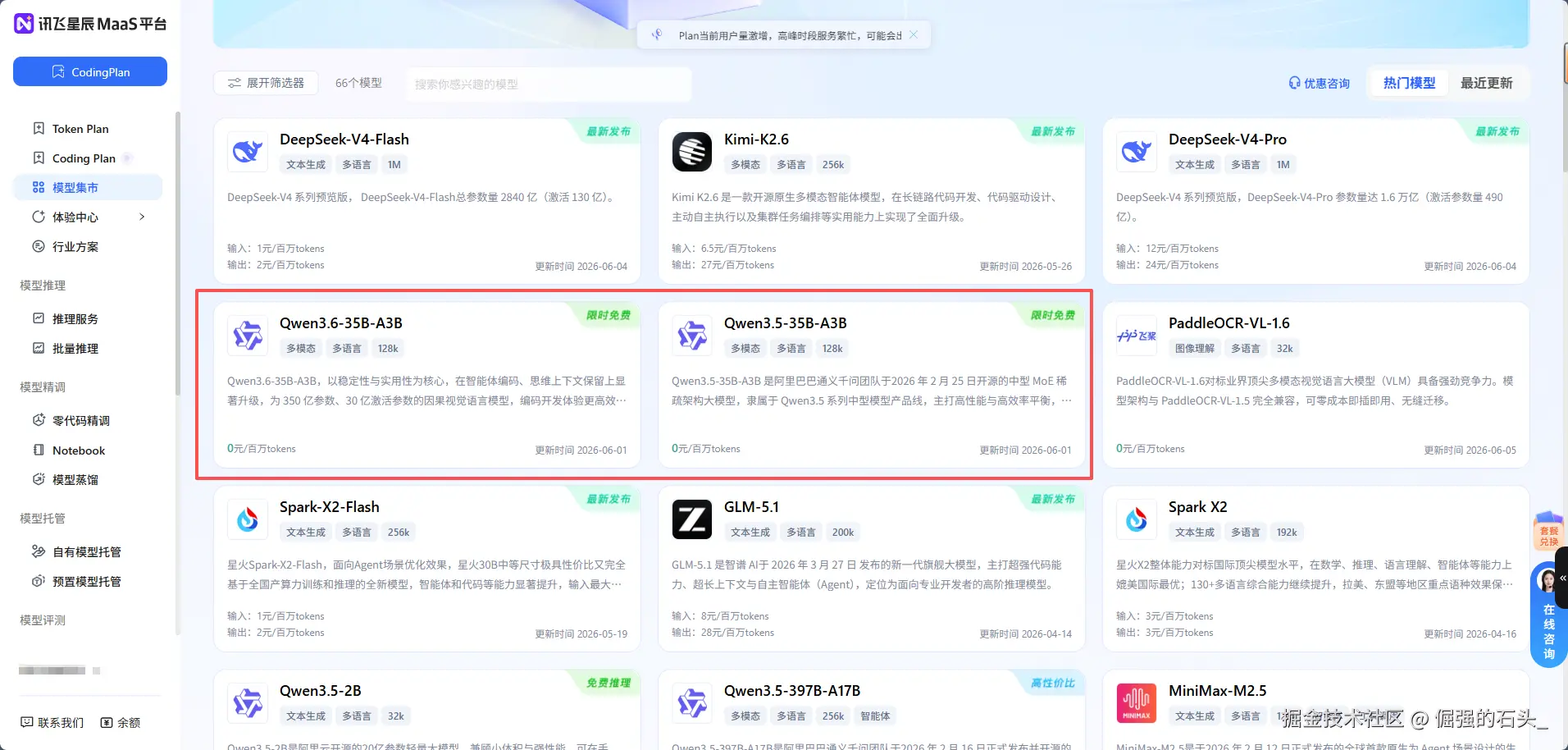This screenshot has width=1568, height=750.
Task: Click the 讯飞星辰MaaS平台 logo
Action: click(x=90, y=24)
